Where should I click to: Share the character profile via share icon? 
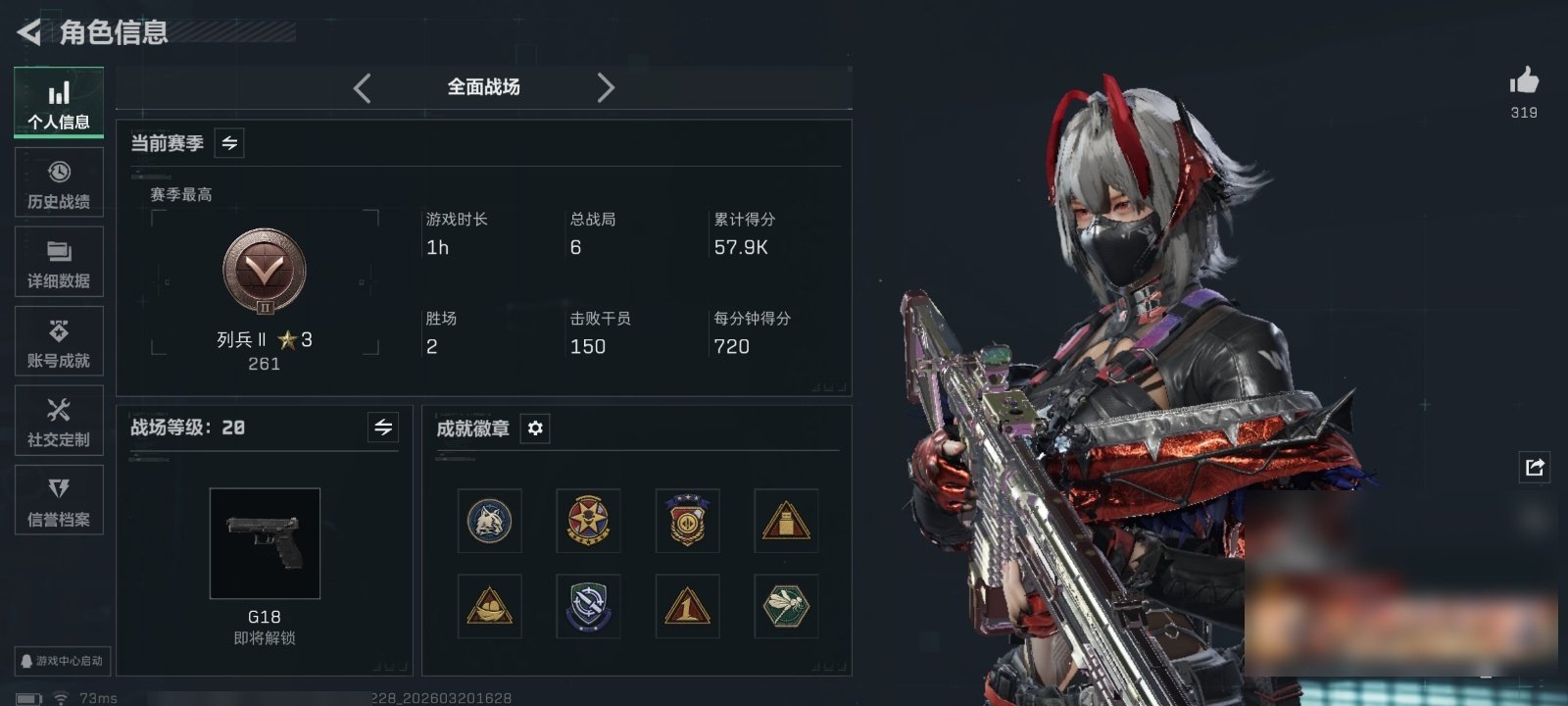coord(1535,467)
